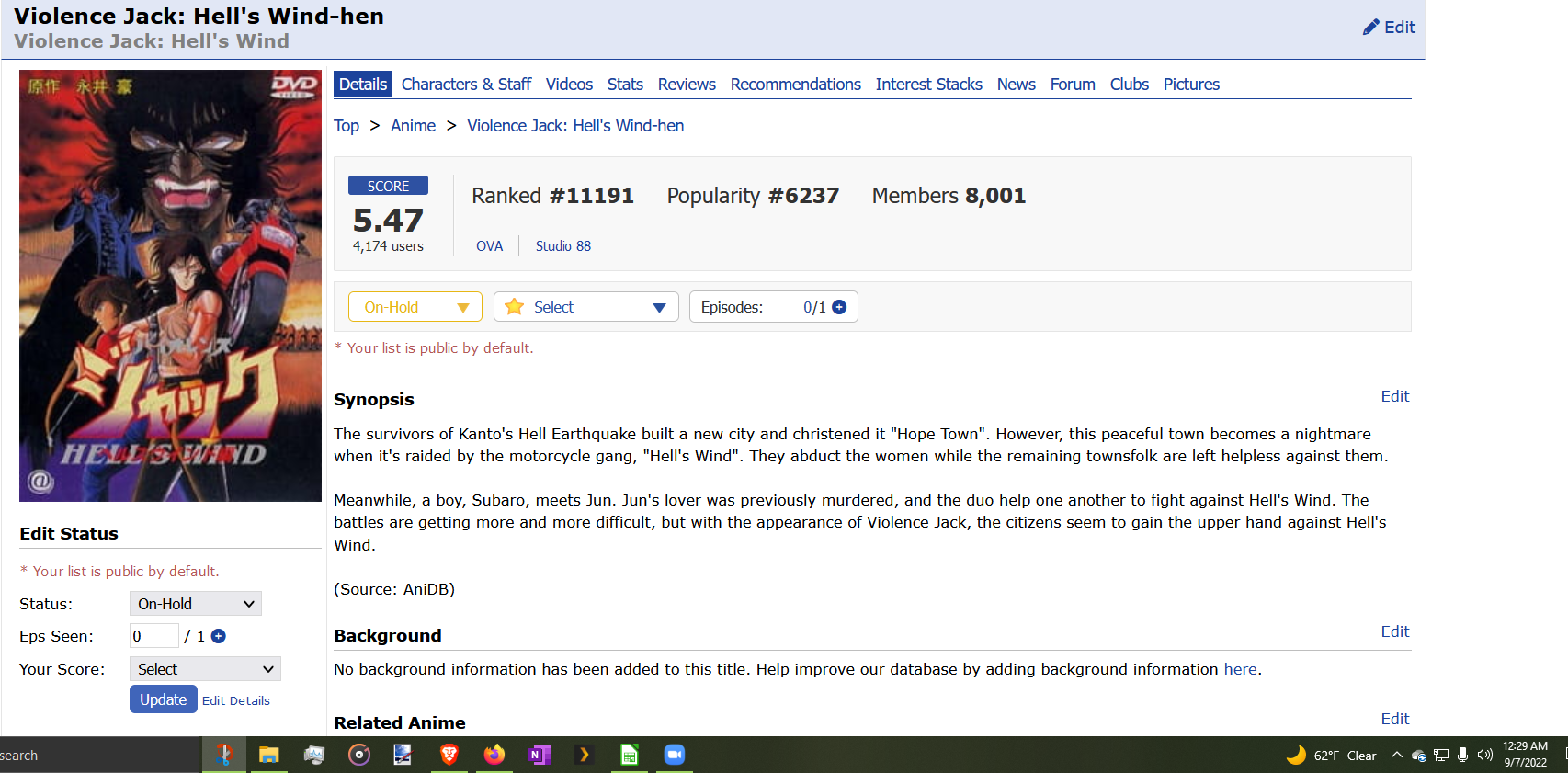Screen dimensions: 1568x773
Task: Click the Edit link beside Background
Action: pos(1394,631)
